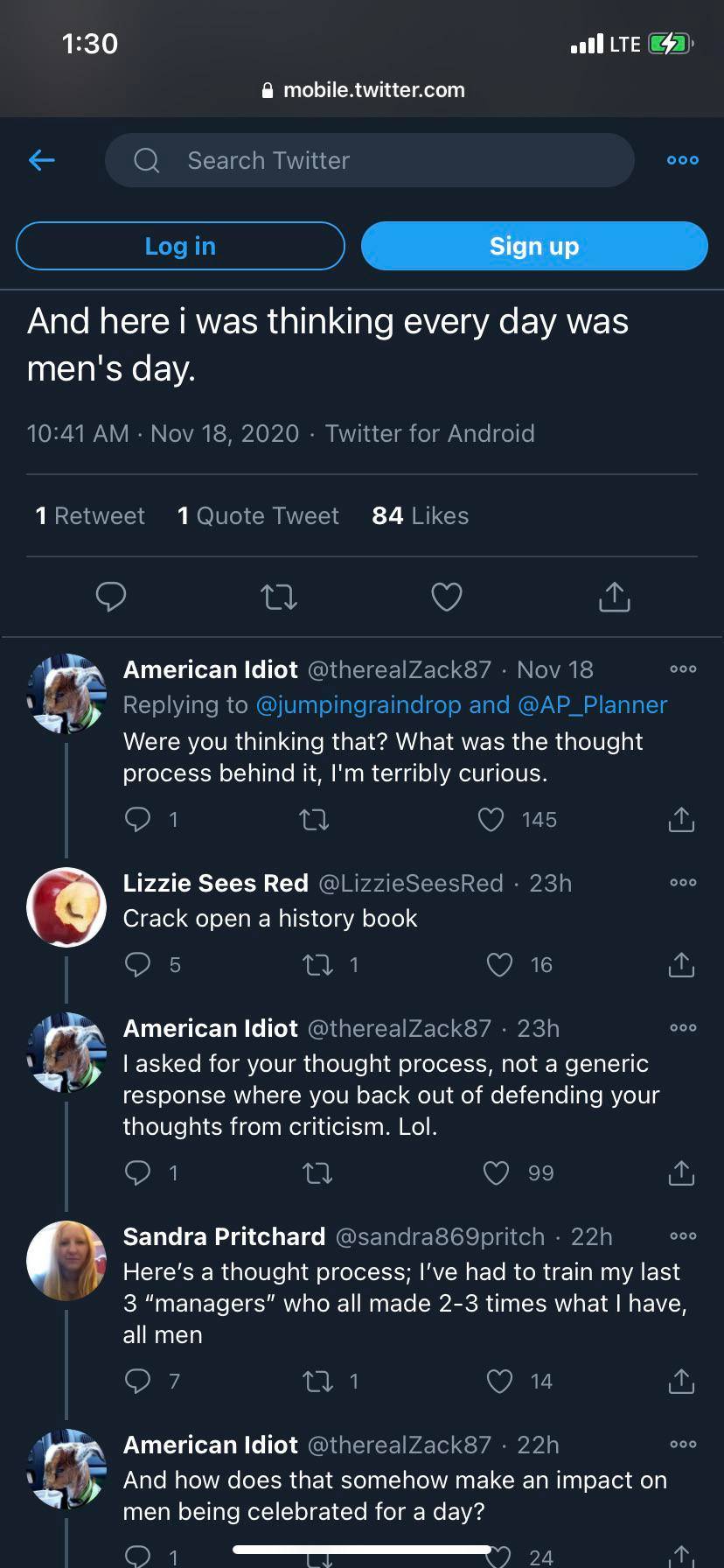
Task: Retweet Lizzie Sees Red's reply
Action: [317, 964]
